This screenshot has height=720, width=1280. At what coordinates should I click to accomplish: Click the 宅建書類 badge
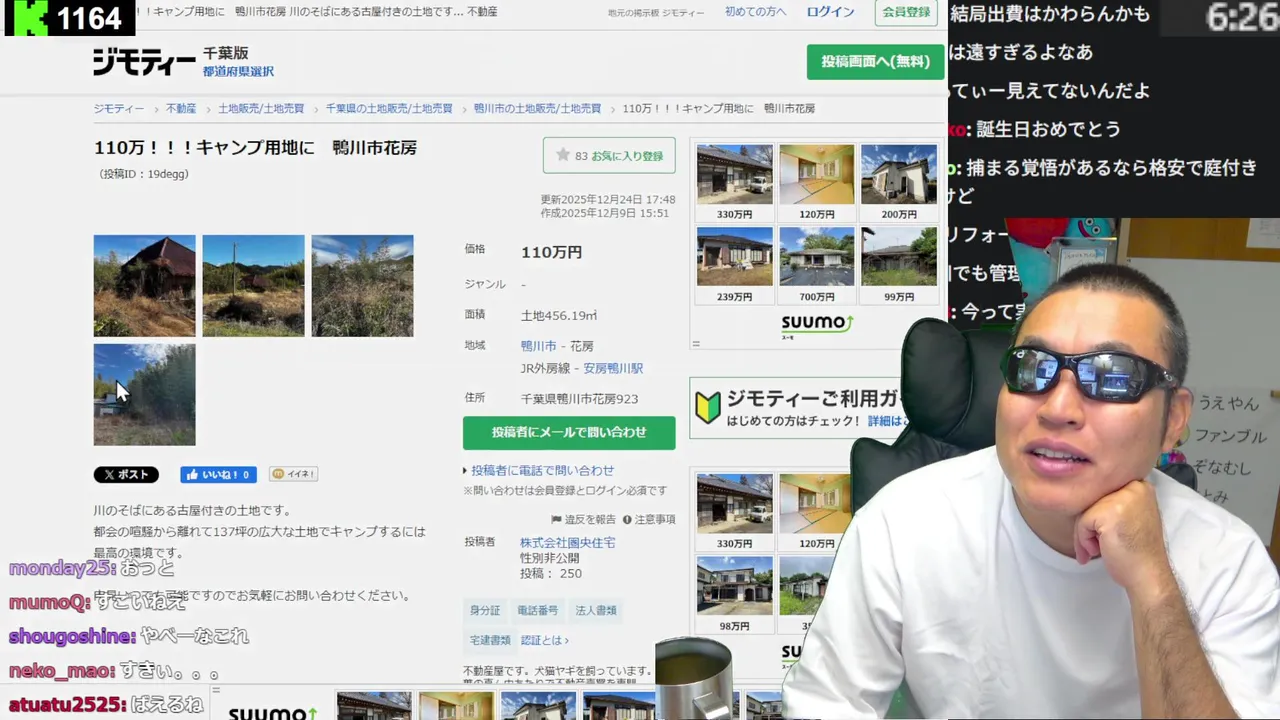point(490,640)
